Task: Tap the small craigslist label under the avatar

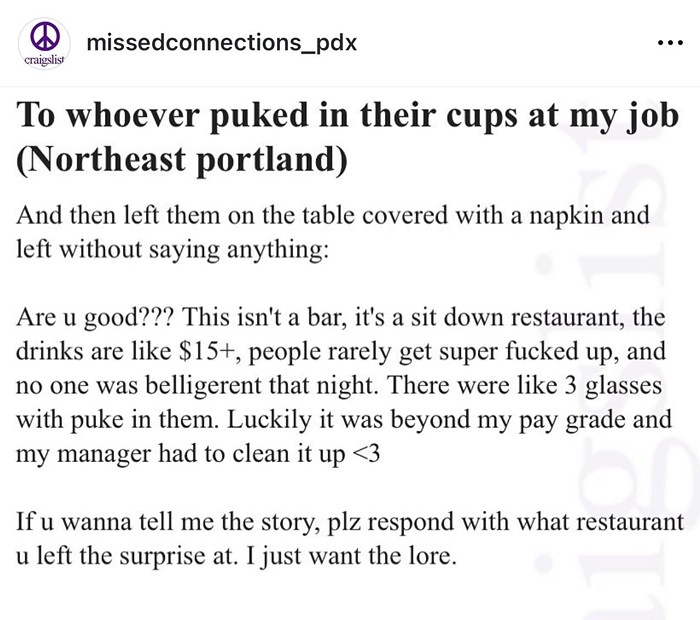Action: click(x=44, y=60)
